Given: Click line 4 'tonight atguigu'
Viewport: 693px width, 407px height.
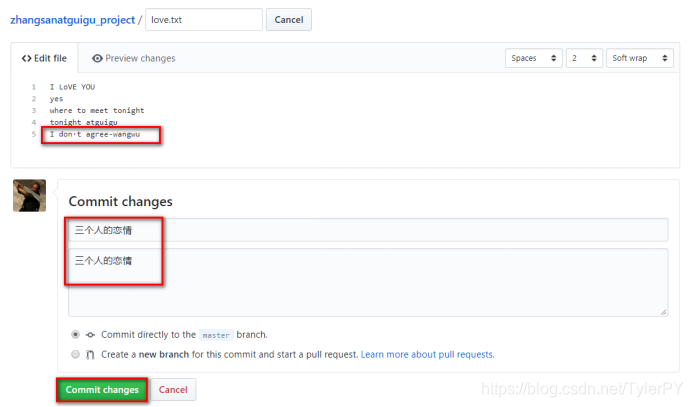Looking at the screenshot, I should pyautogui.click(x=84, y=122).
